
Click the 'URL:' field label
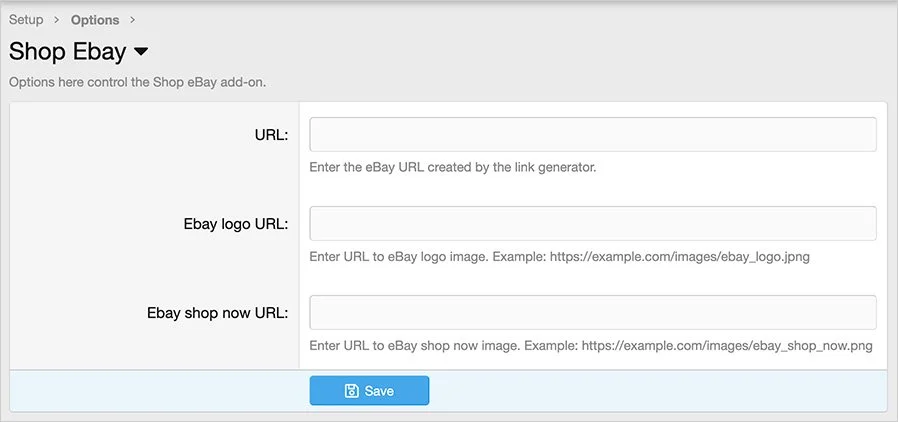[x=271, y=135]
